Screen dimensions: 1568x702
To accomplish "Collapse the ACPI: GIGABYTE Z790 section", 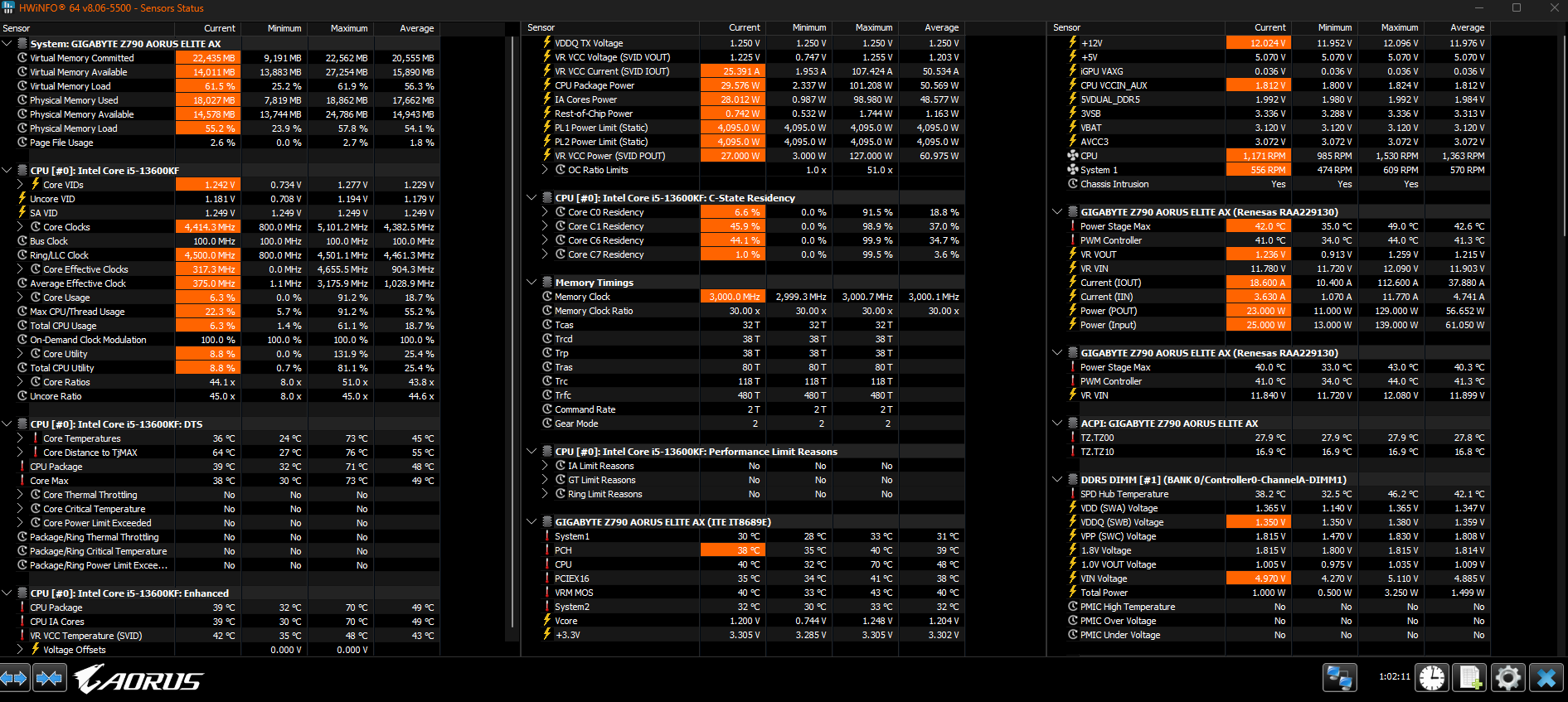I will click(x=1057, y=424).
